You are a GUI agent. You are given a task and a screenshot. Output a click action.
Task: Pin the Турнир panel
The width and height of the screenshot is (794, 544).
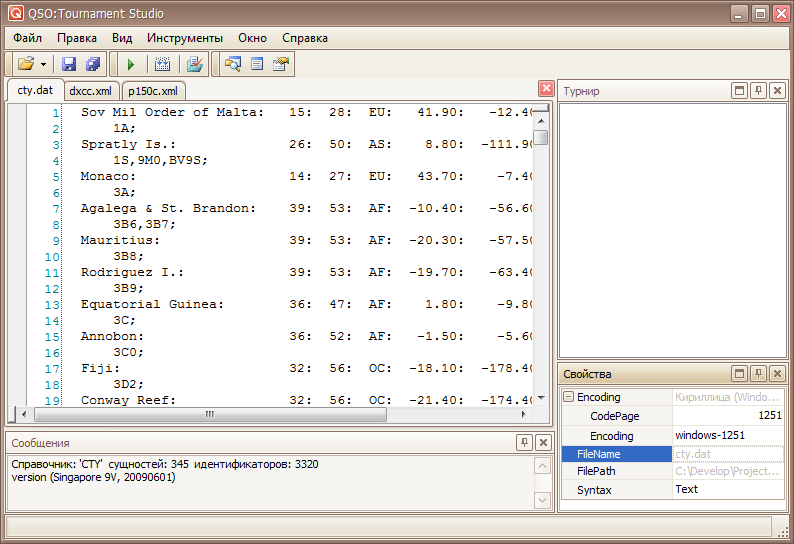click(x=758, y=91)
